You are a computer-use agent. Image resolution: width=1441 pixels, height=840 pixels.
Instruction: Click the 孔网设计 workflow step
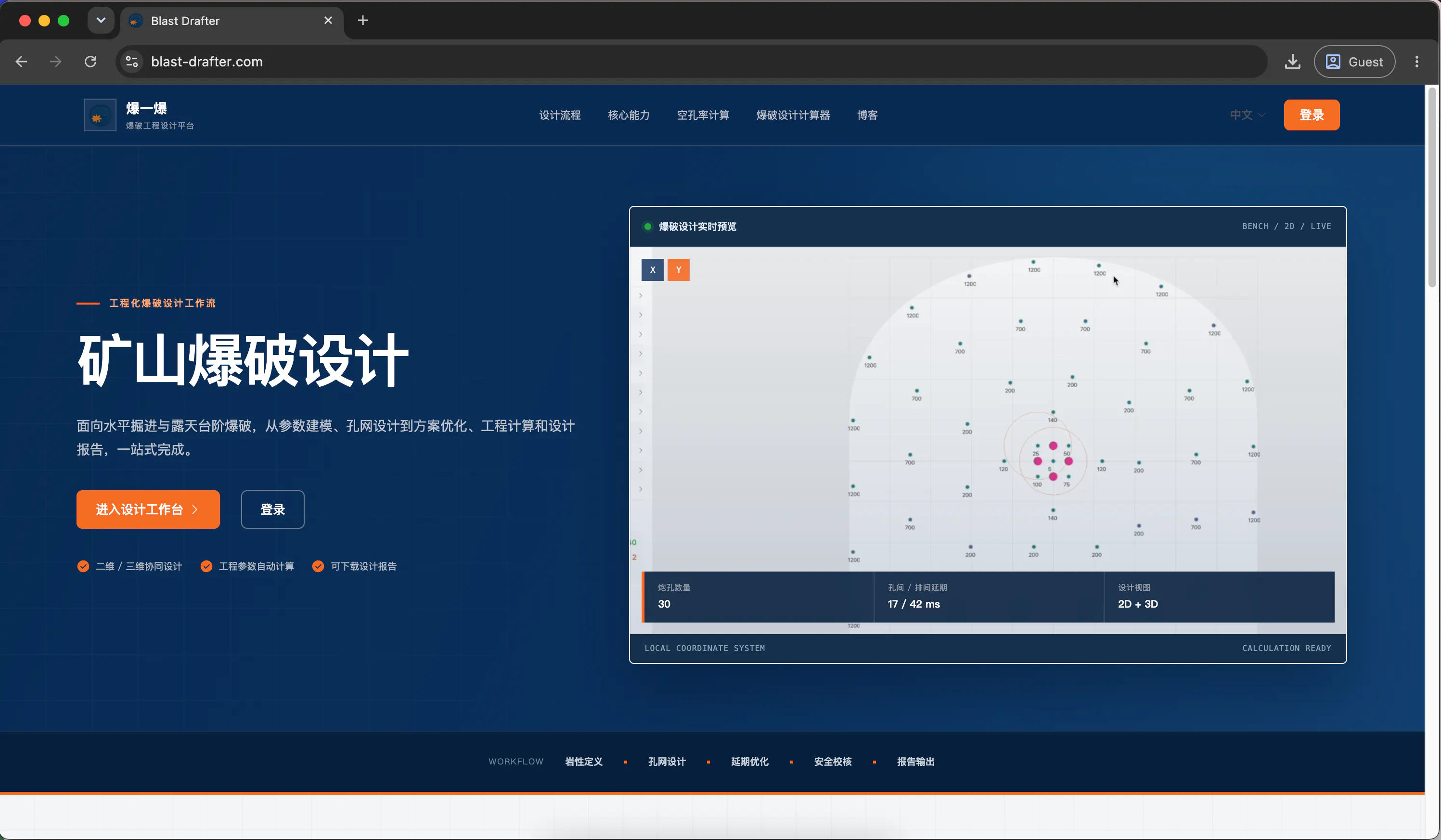coord(667,762)
